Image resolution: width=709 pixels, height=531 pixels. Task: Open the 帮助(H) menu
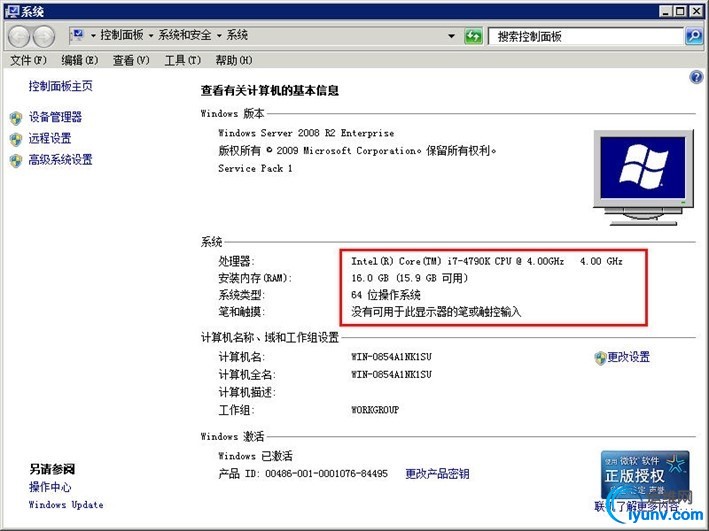(x=234, y=60)
